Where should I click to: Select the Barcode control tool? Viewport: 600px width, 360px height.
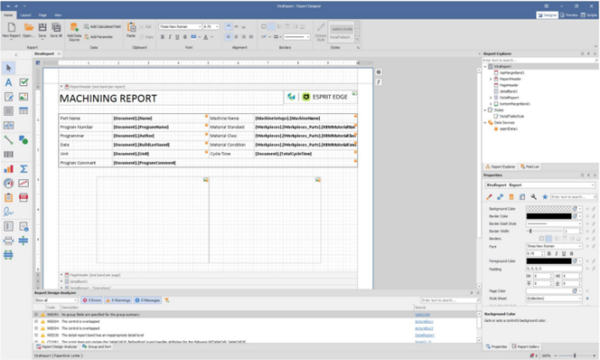(8, 154)
